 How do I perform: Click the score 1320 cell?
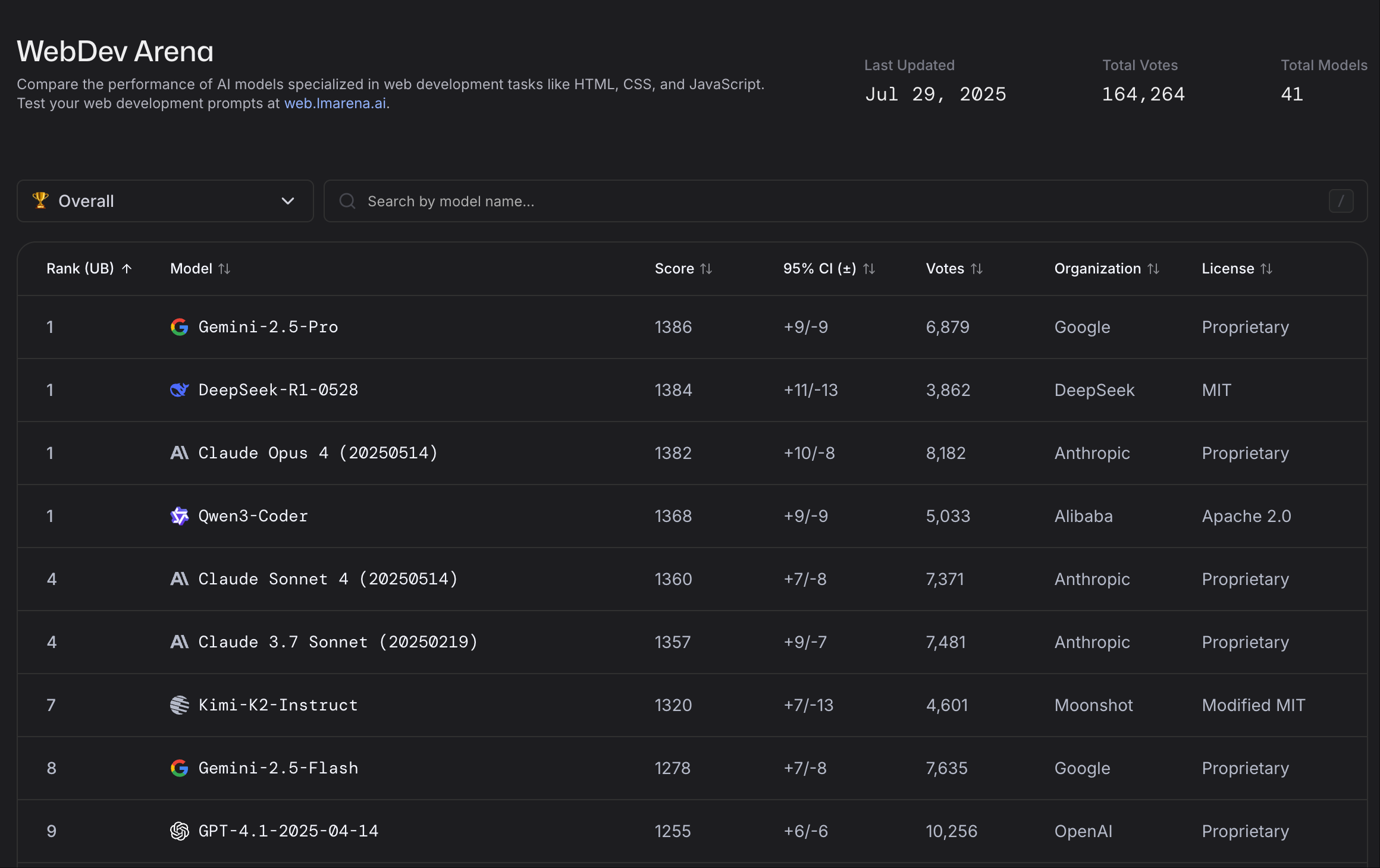point(673,705)
